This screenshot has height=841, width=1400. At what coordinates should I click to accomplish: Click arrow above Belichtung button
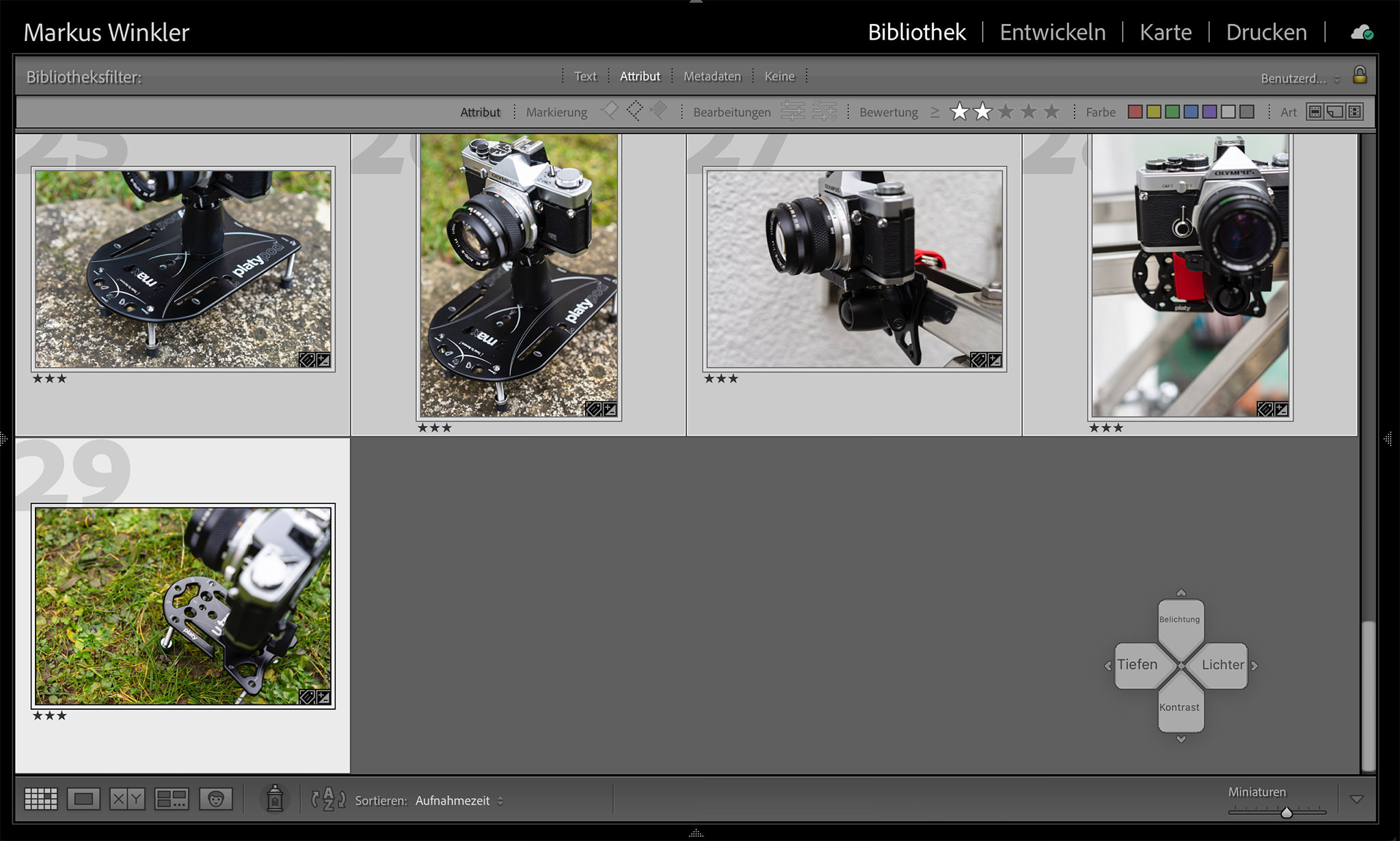tap(1181, 592)
